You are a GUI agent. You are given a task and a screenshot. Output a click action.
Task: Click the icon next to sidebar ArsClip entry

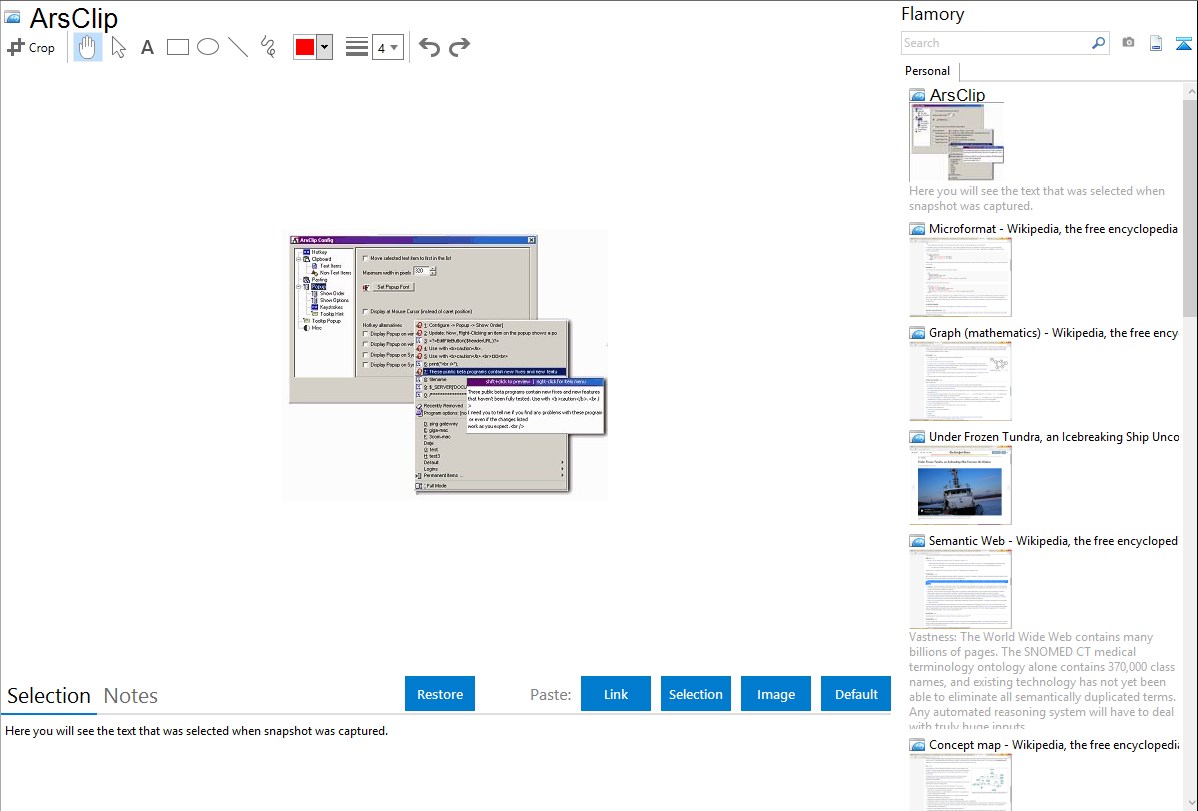pos(918,95)
